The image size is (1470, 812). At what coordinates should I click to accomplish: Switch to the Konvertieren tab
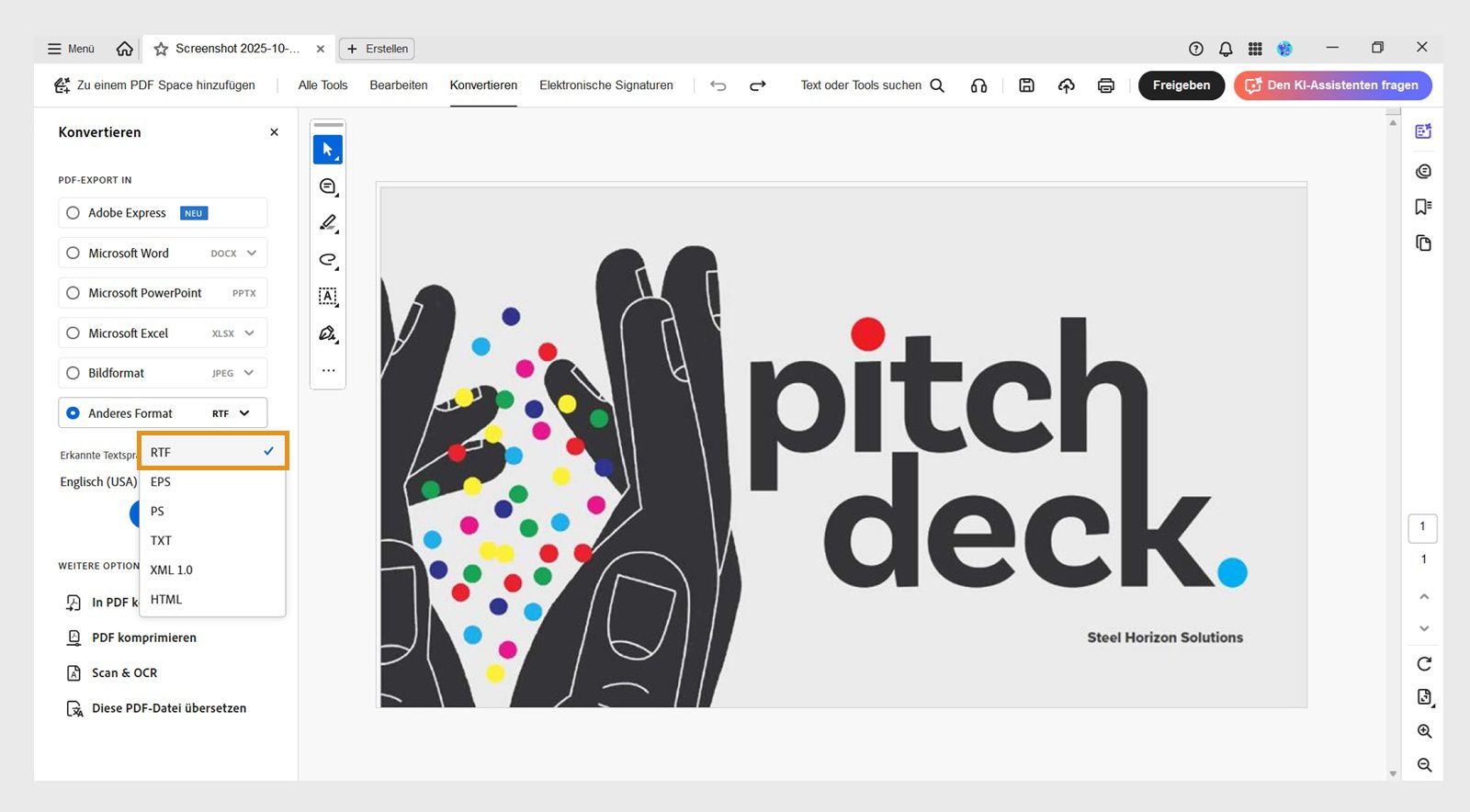click(x=483, y=85)
